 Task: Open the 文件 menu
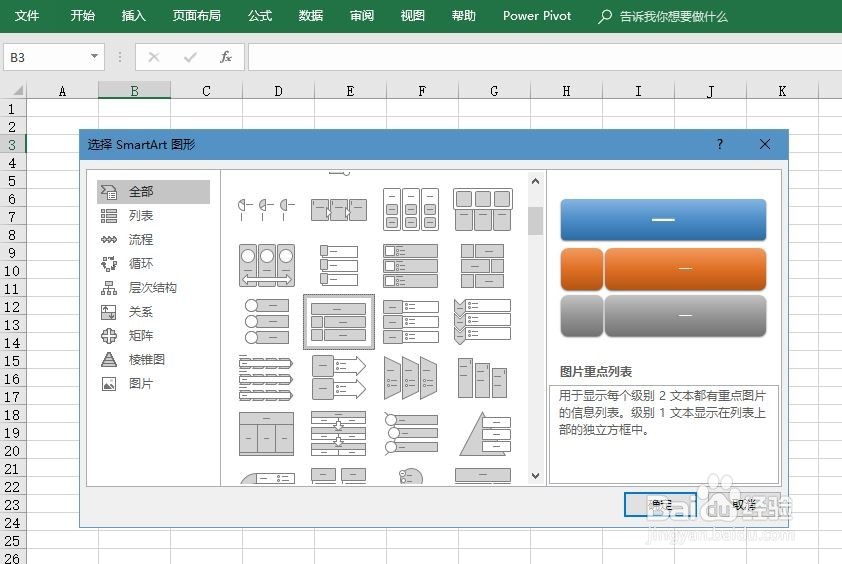point(27,16)
